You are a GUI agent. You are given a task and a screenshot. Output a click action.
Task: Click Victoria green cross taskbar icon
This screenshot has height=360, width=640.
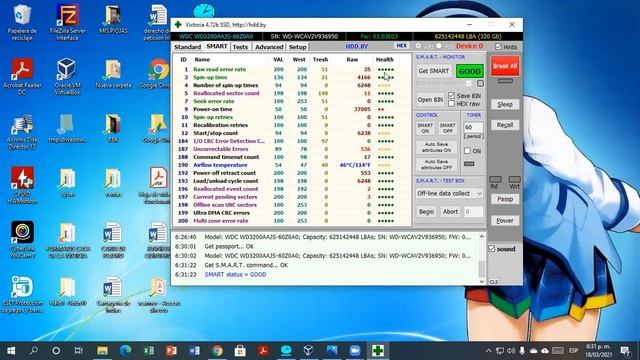tap(378, 351)
